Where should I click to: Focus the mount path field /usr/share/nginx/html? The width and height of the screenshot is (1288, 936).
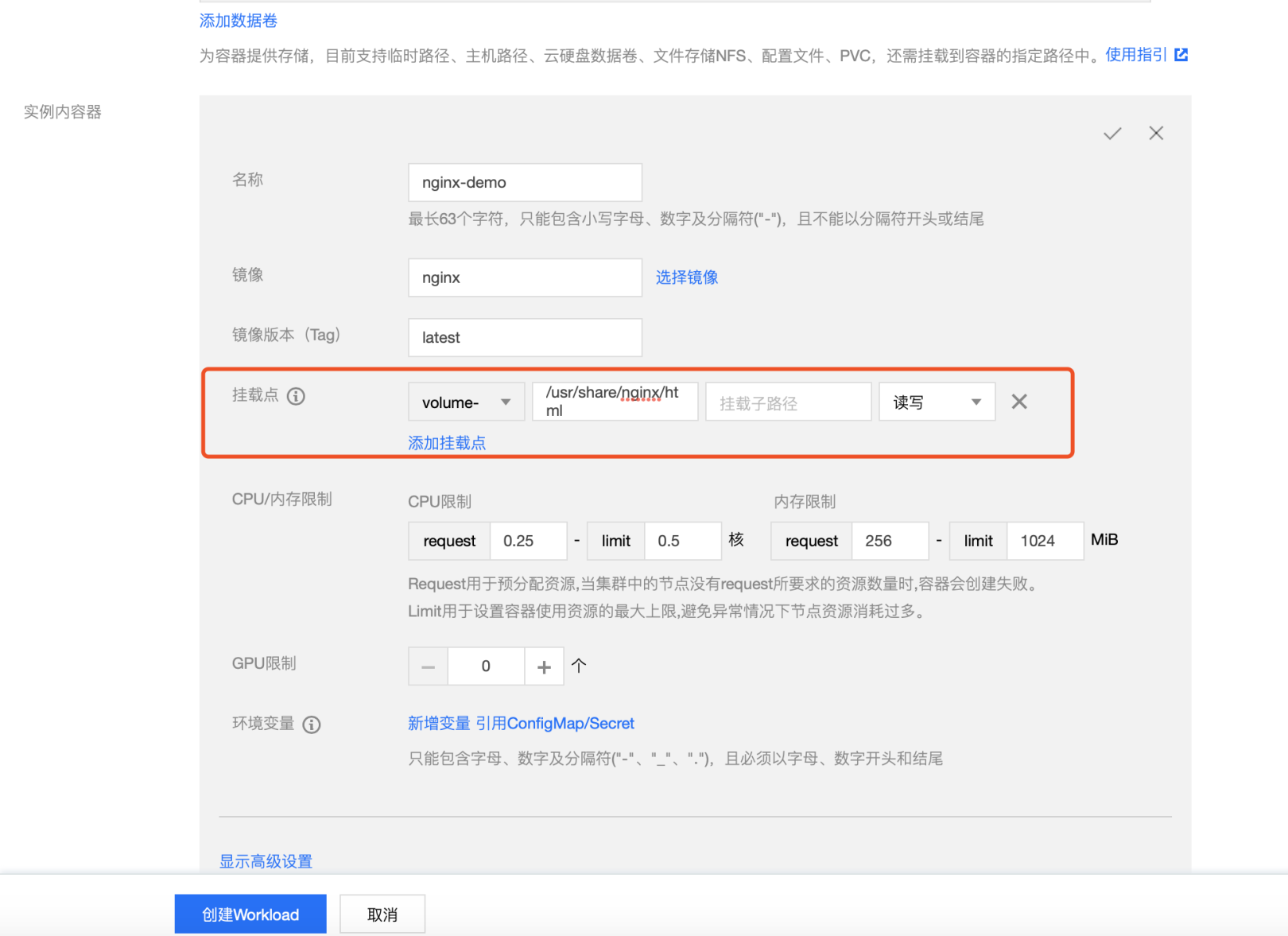[615, 402]
